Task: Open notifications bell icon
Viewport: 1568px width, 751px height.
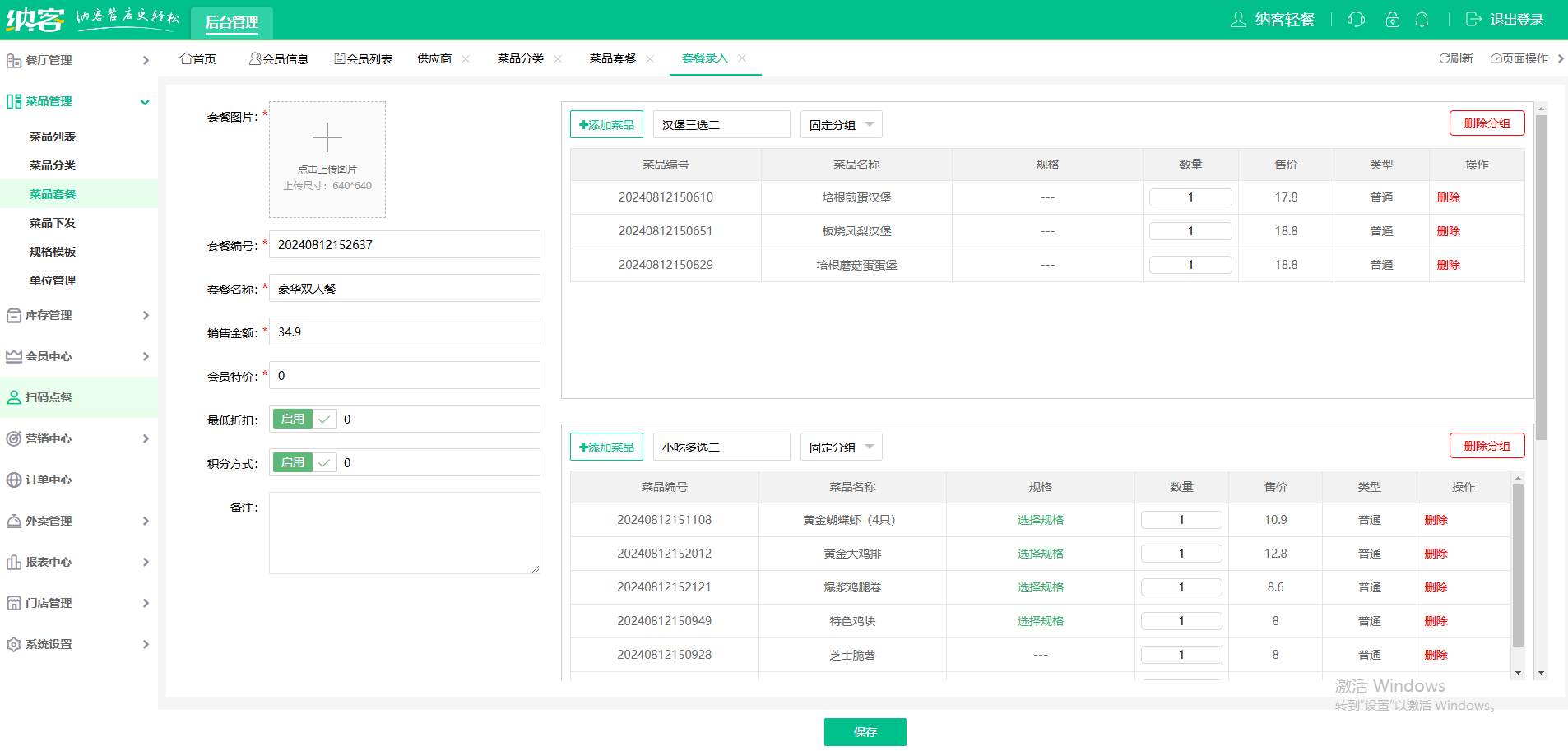Action: tap(1422, 20)
